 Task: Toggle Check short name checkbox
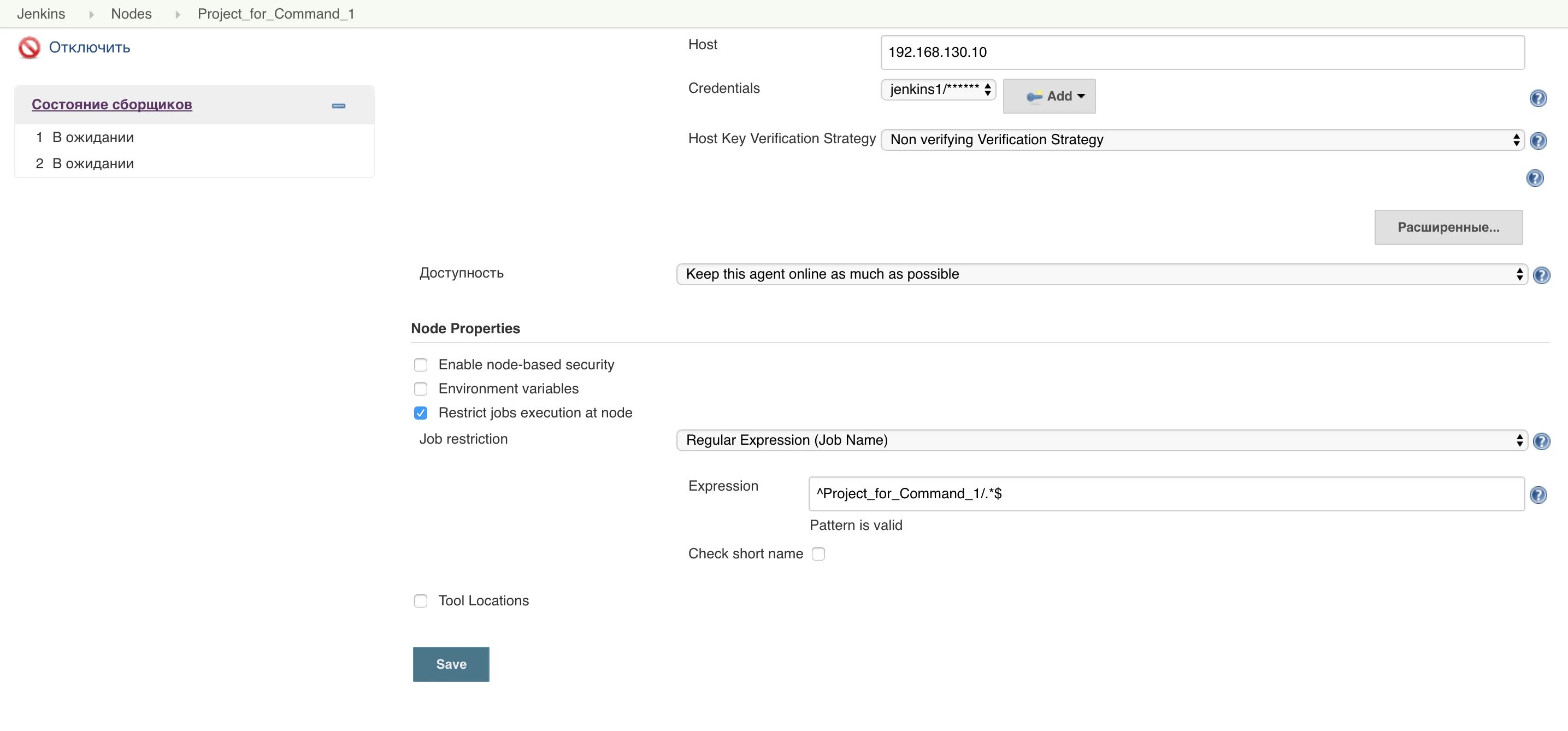pyautogui.click(x=818, y=554)
